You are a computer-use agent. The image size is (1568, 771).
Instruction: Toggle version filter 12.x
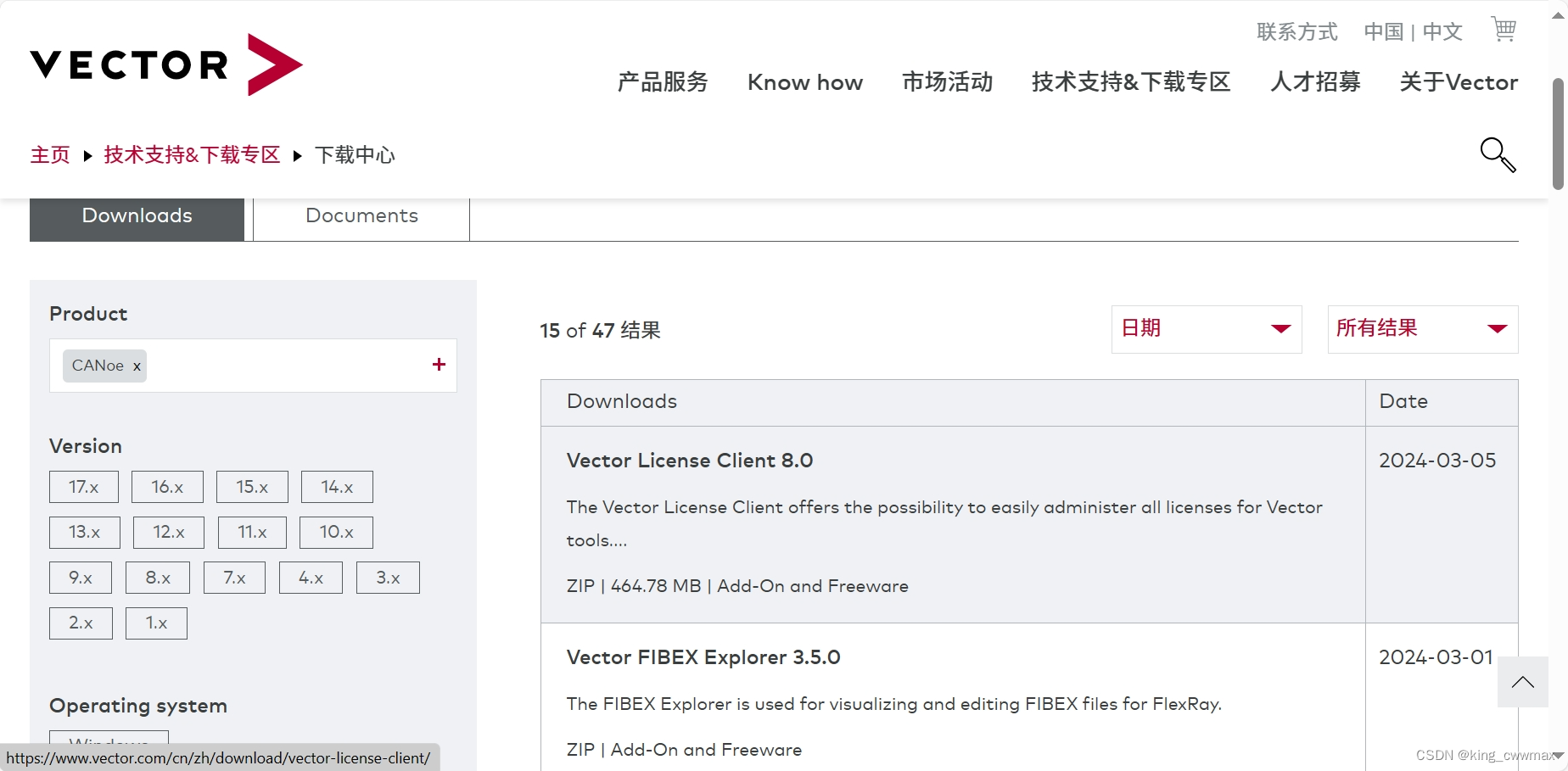169,532
